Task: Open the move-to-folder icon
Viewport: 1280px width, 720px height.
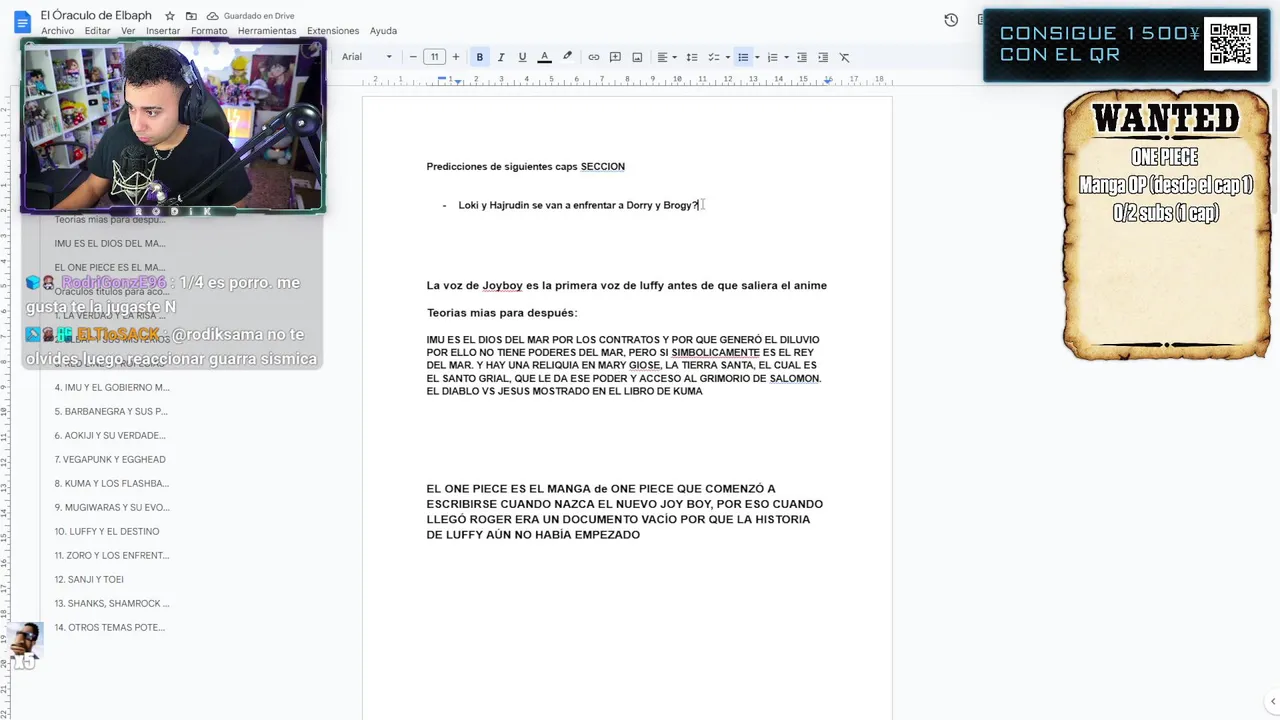Action: [191, 16]
